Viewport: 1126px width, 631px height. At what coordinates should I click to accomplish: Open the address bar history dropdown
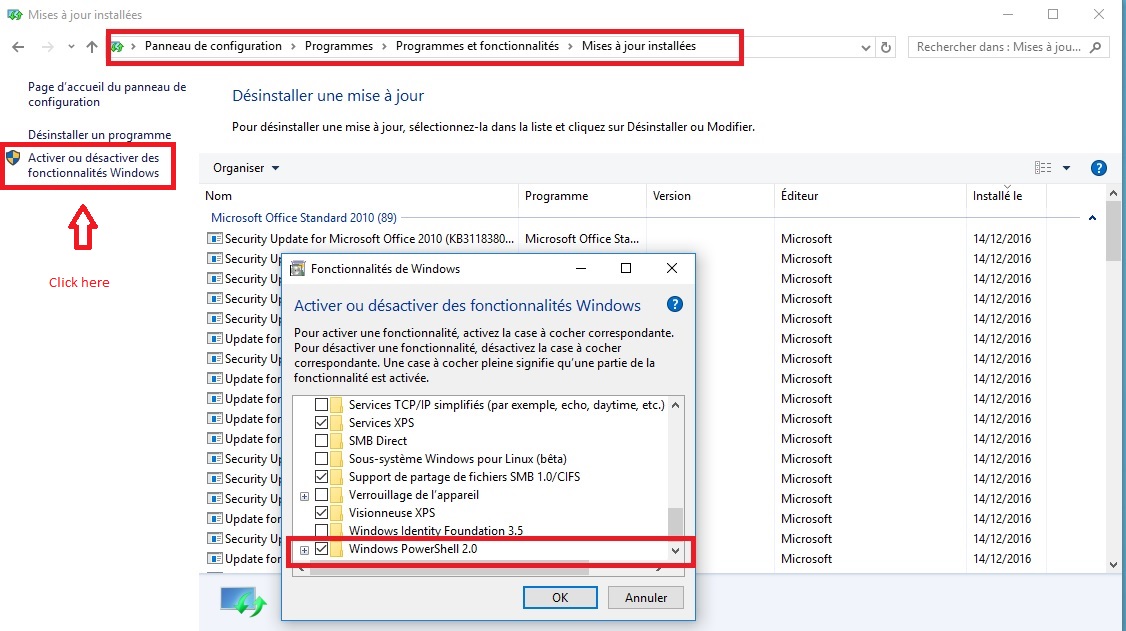[865, 47]
